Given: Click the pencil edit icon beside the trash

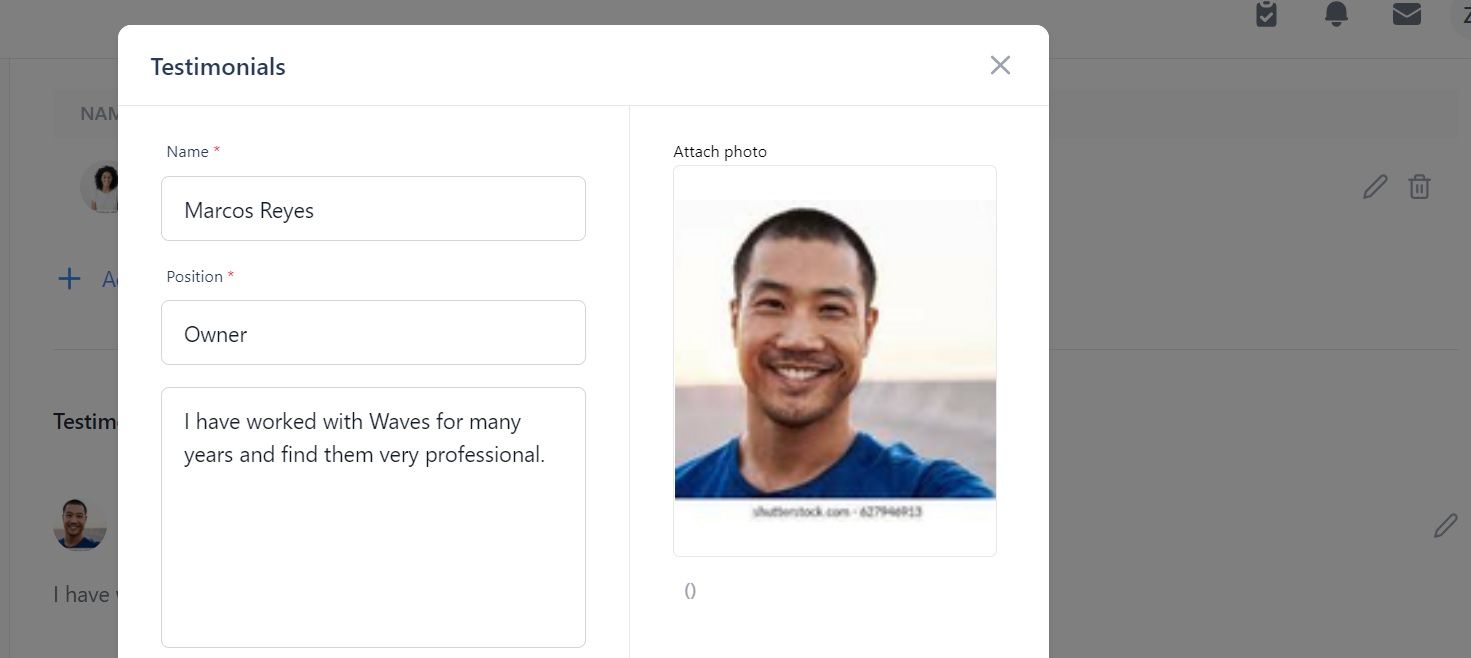Looking at the screenshot, I should (x=1375, y=186).
